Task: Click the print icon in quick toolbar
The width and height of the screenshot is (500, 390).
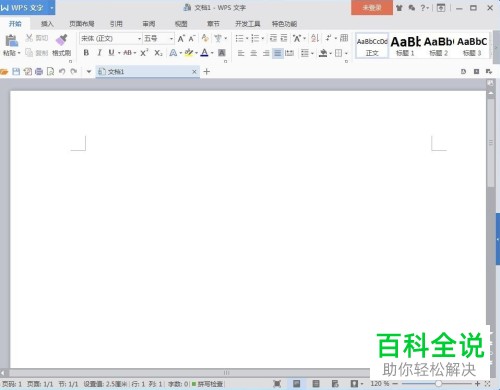Action: point(39,71)
